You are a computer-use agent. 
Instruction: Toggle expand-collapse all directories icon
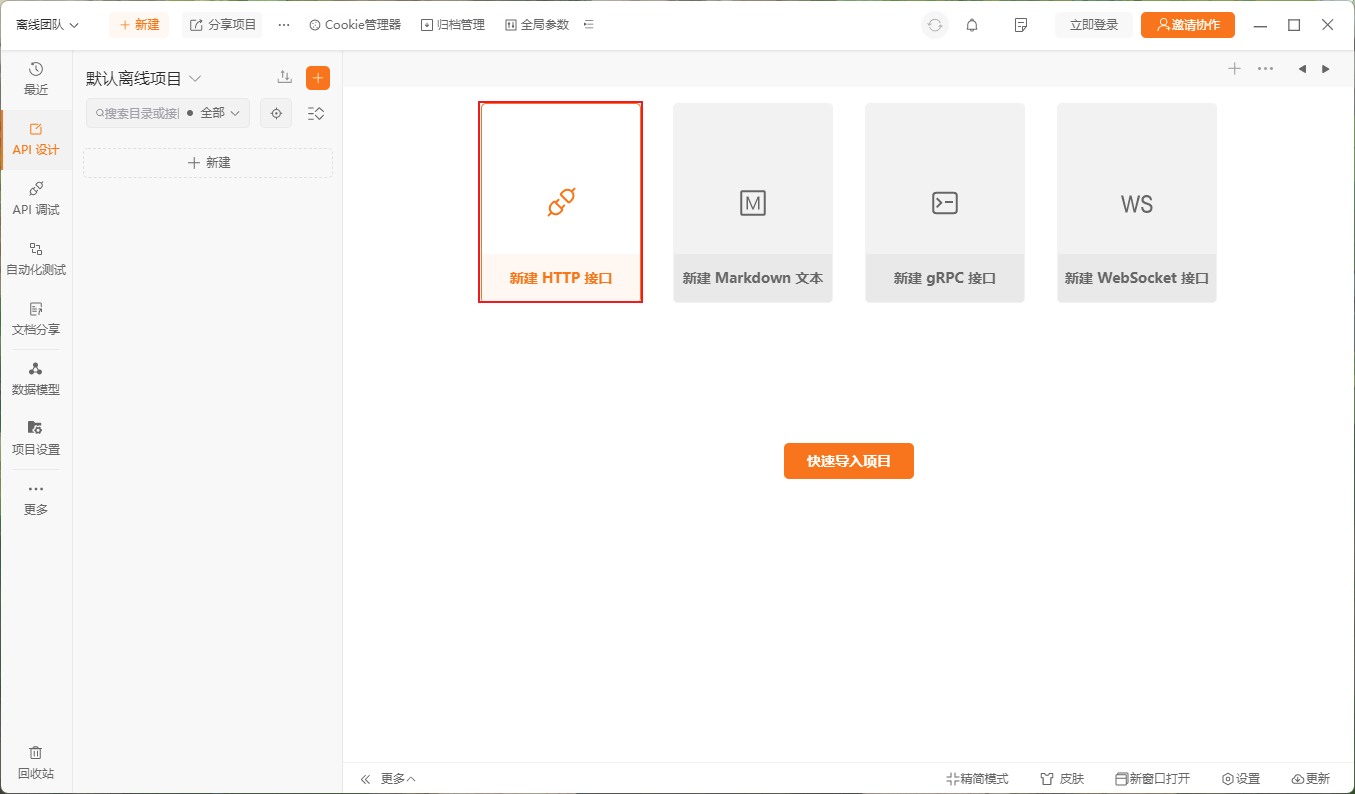(316, 113)
